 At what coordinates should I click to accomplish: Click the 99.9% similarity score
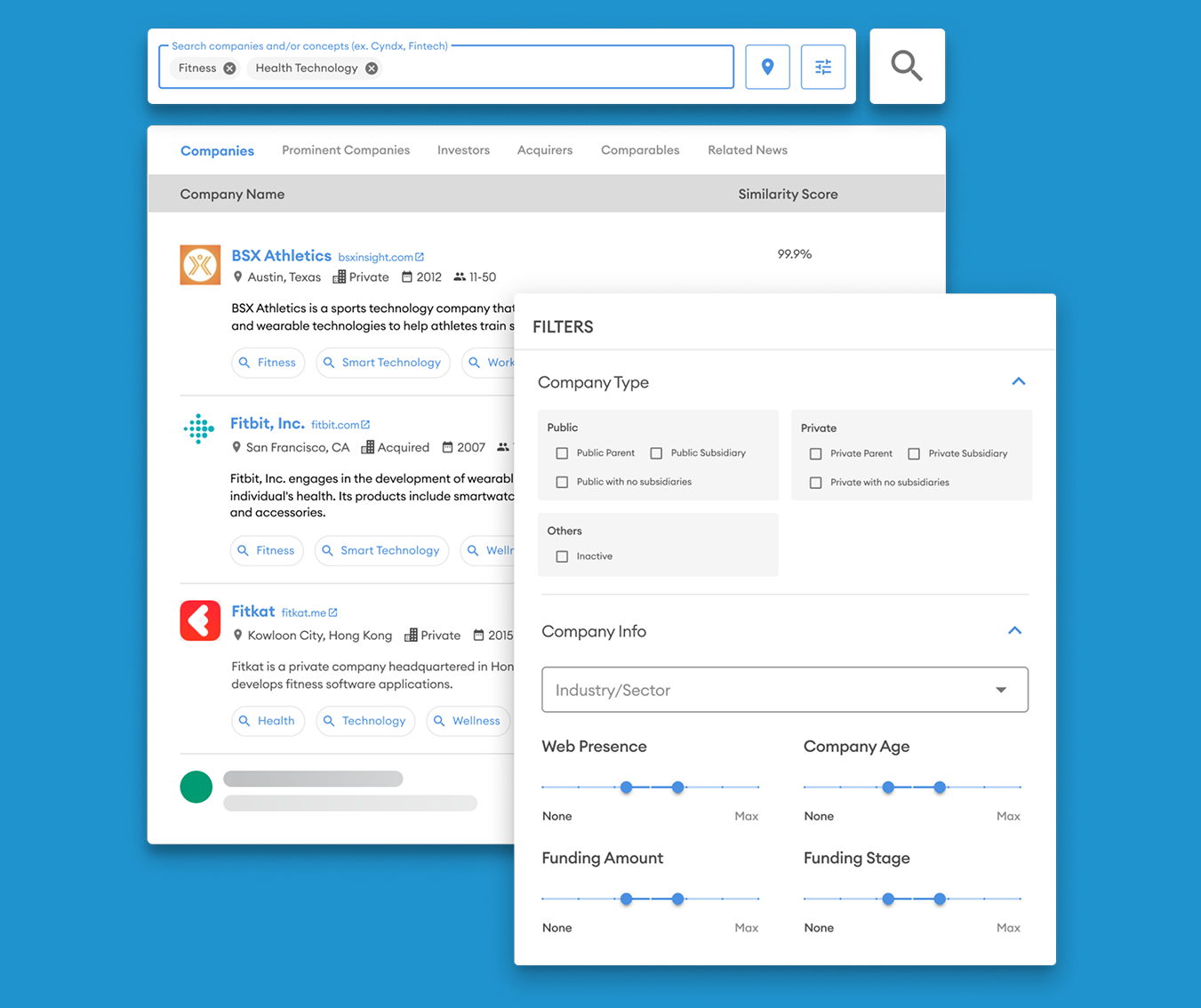click(795, 254)
